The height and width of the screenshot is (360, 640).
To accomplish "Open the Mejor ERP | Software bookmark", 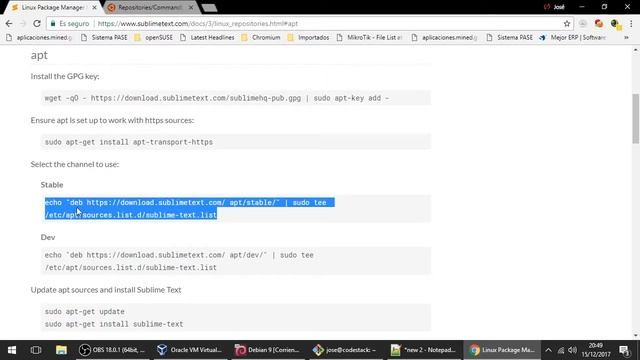I will point(573,38).
